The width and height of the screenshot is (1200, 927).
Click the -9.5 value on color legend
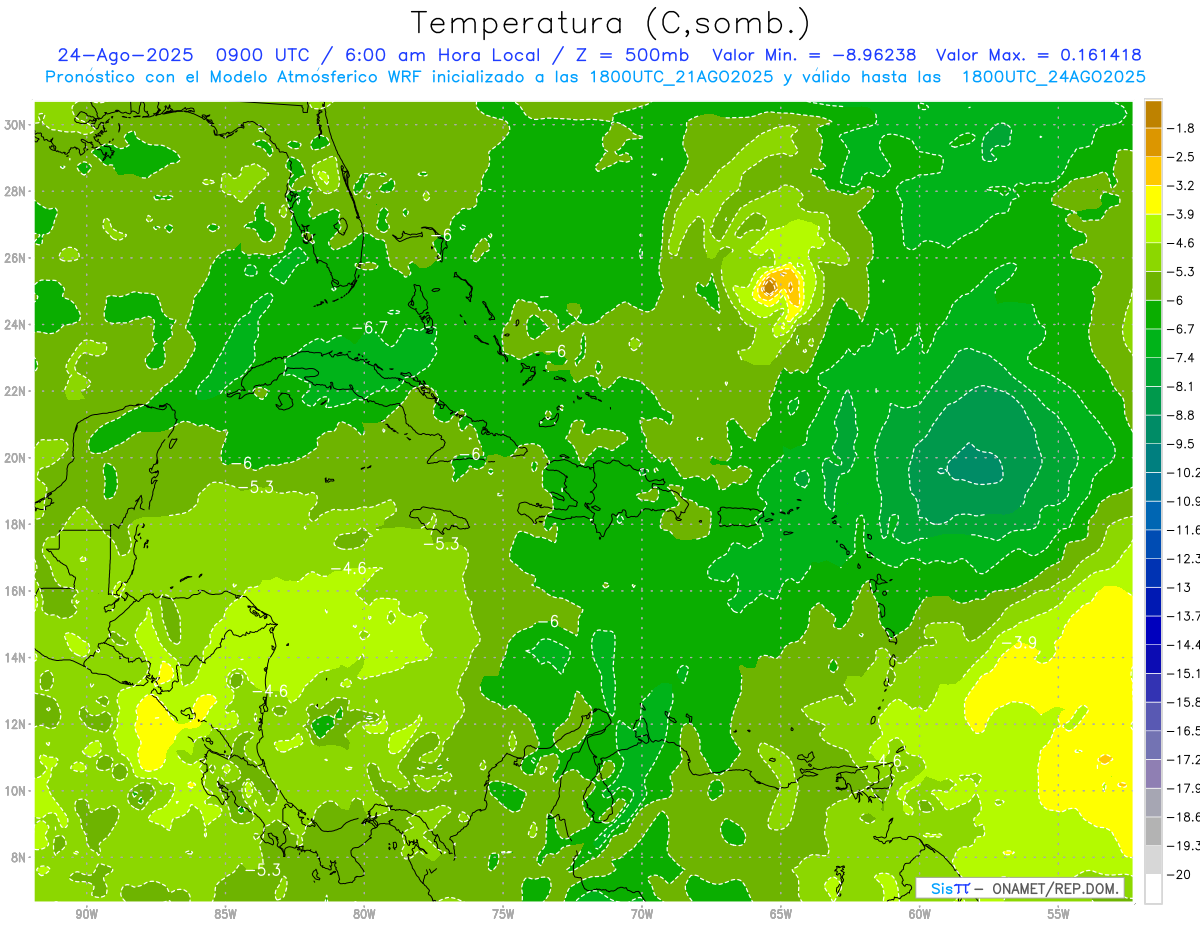pyautogui.click(x=1183, y=443)
